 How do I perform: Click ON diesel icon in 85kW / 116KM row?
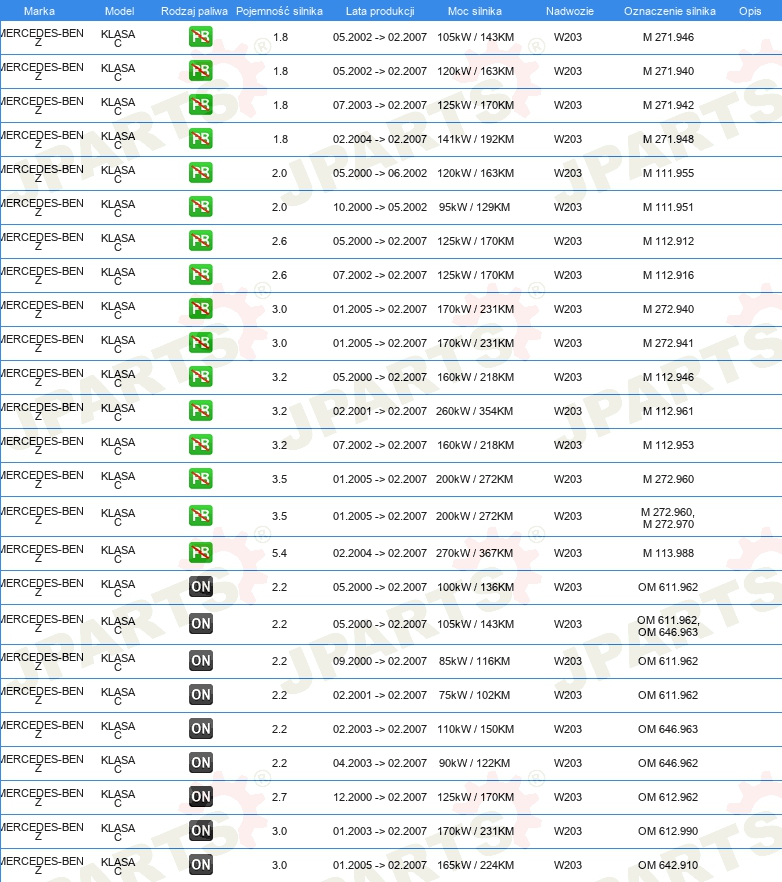pos(201,660)
